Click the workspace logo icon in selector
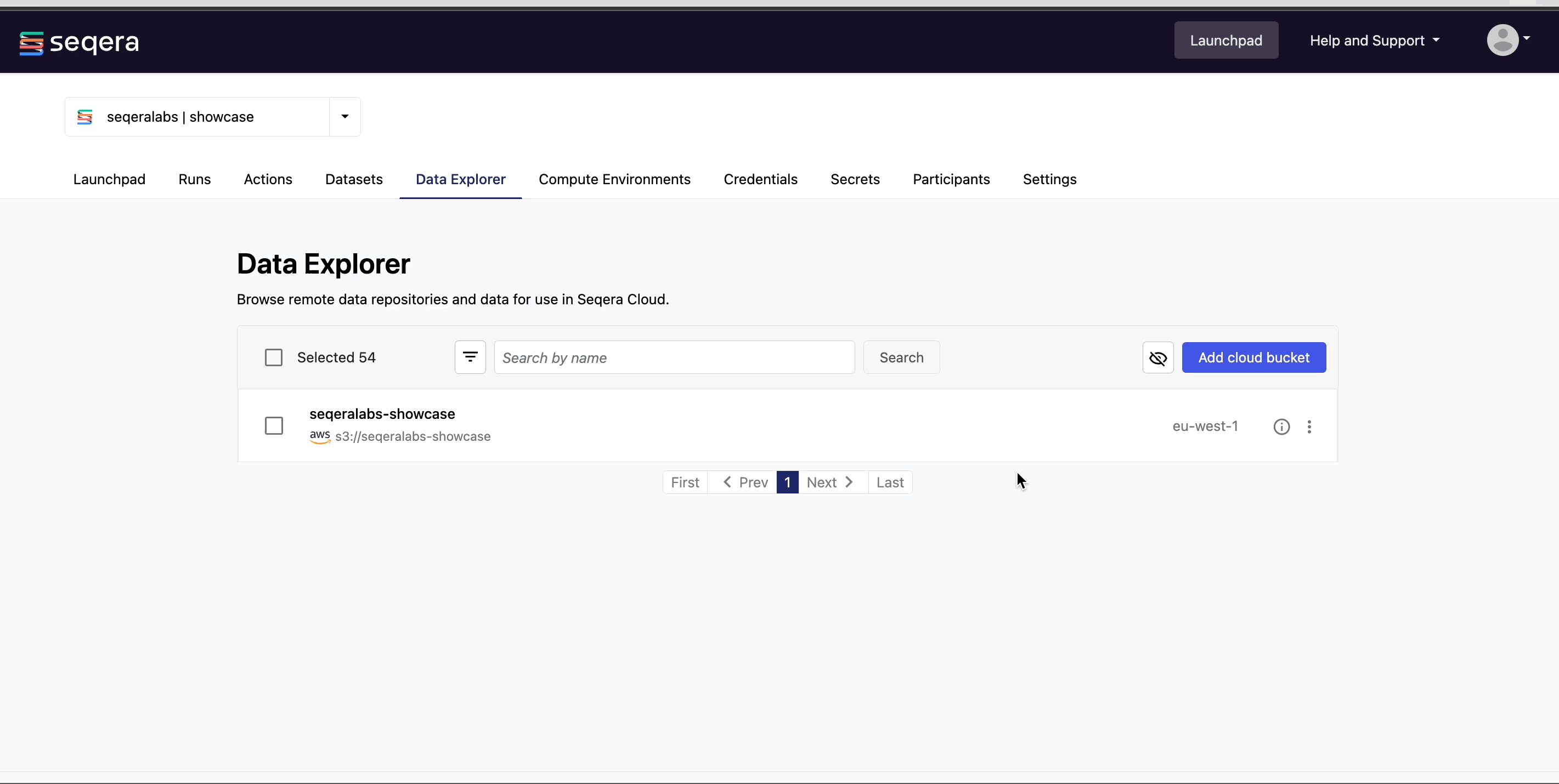The width and height of the screenshot is (1559, 784). [x=84, y=117]
